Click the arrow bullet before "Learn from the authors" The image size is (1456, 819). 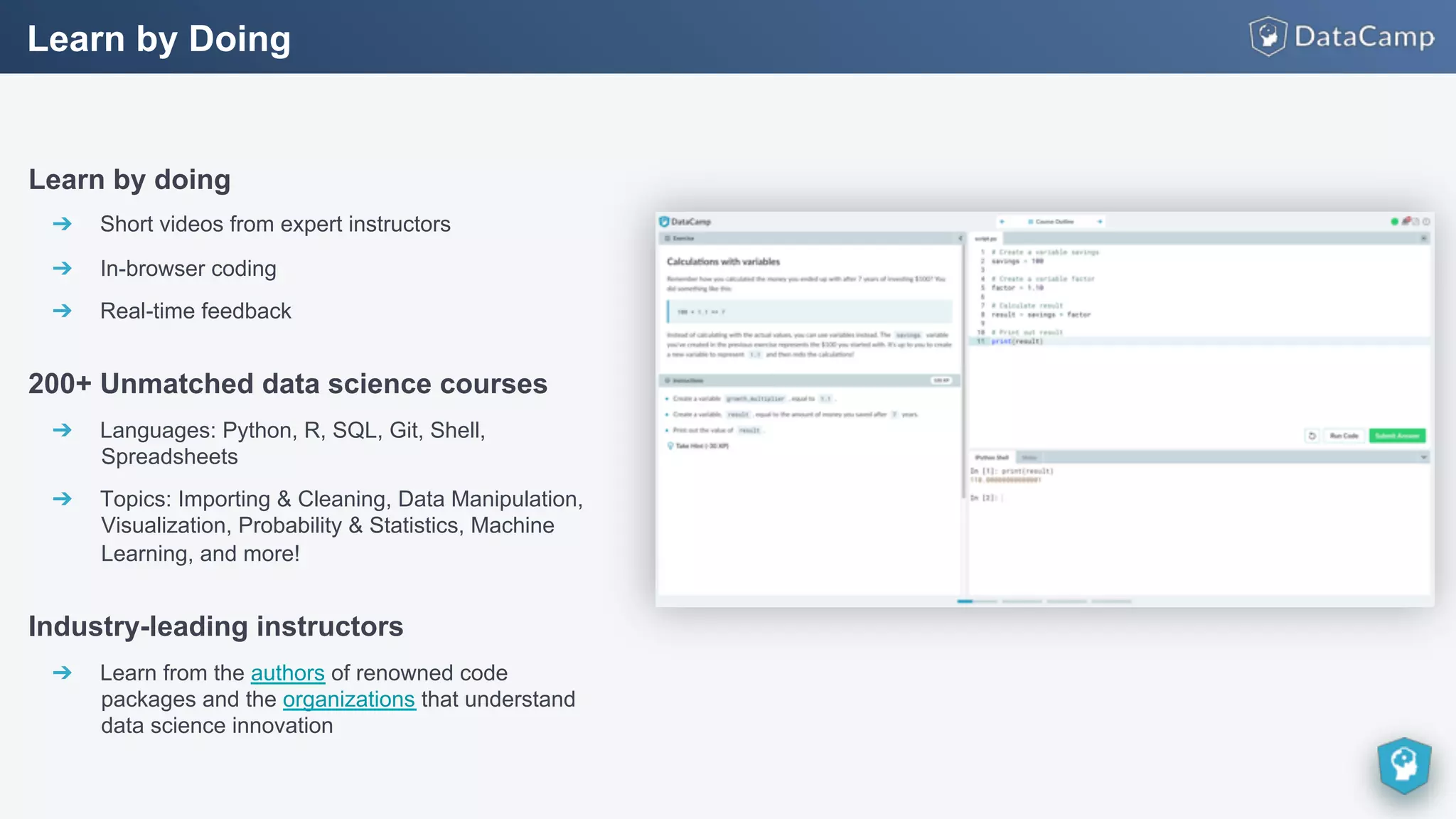point(63,673)
